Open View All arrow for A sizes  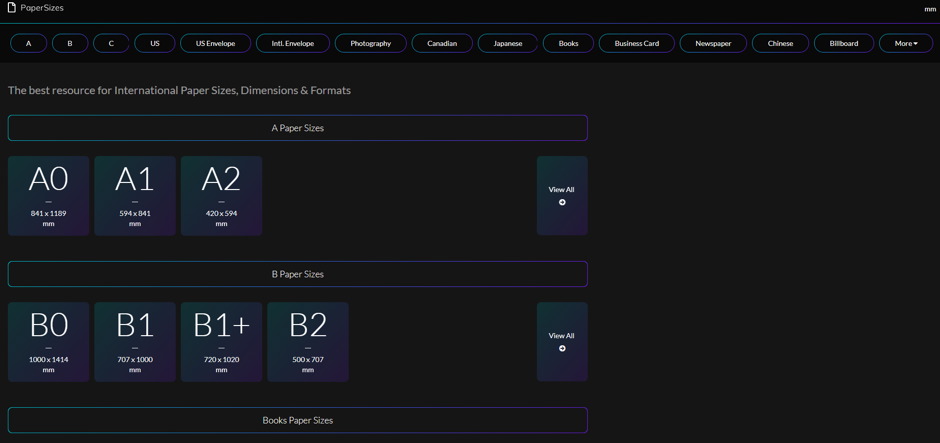562,202
